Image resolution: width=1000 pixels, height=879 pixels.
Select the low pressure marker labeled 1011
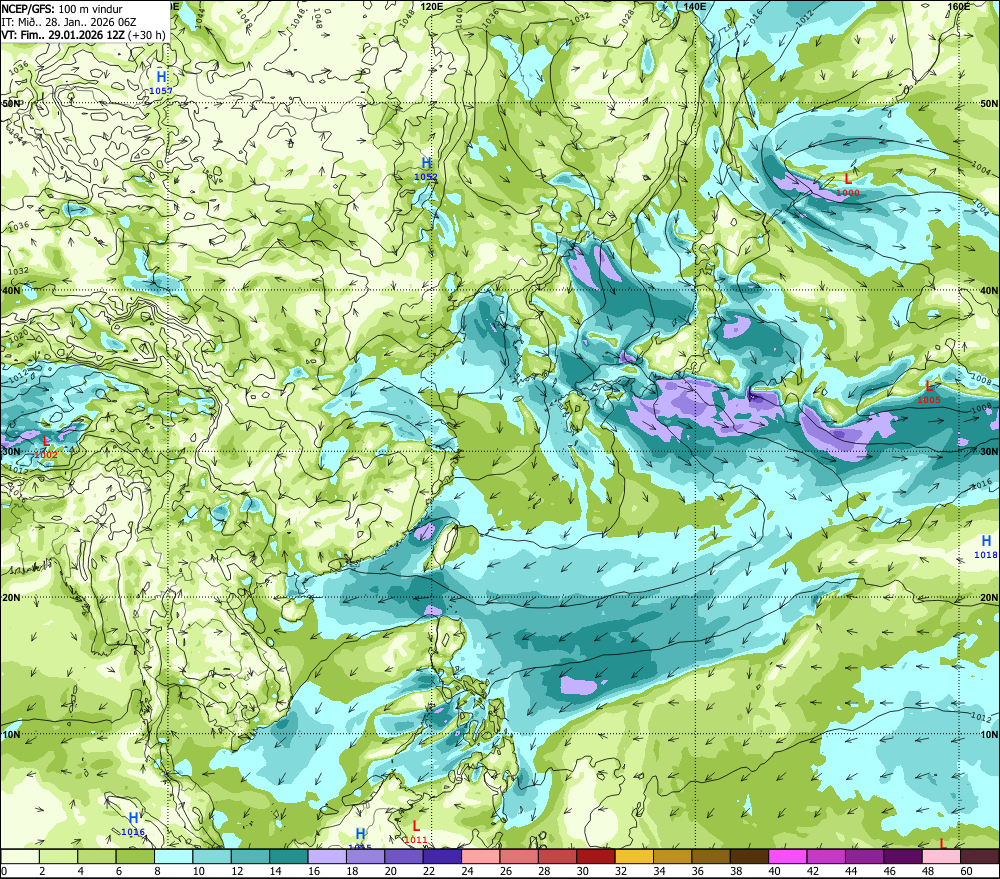(x=416, y=832)
